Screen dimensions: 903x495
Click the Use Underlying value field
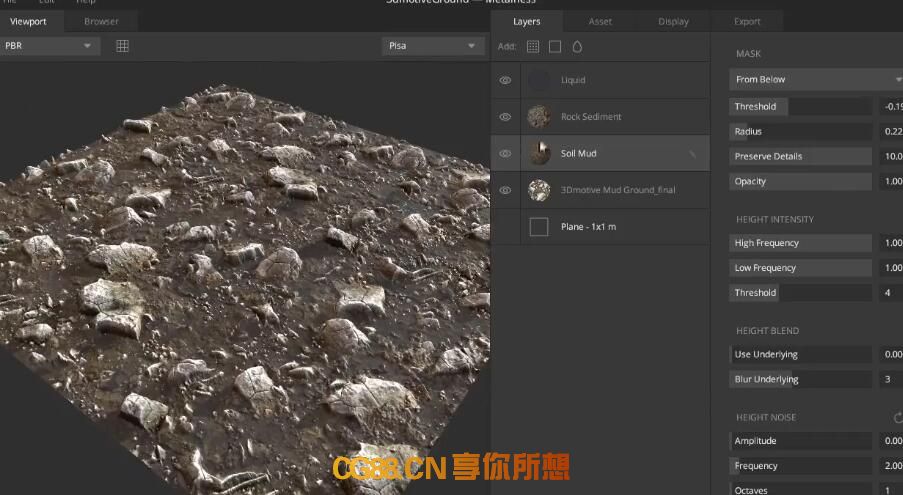(x=891, y=355)
